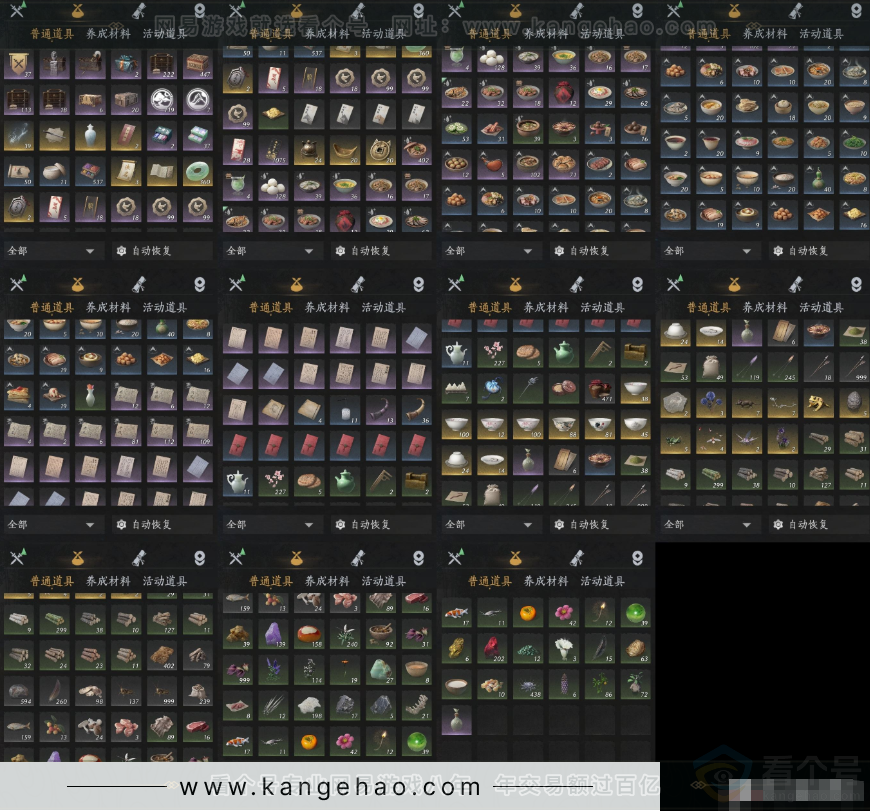Image resolution: width=870 pixels, height=811 pixels.
Task: Click 自动恢复 in the gold ingot panel
Action: click(x=381, y=251)
